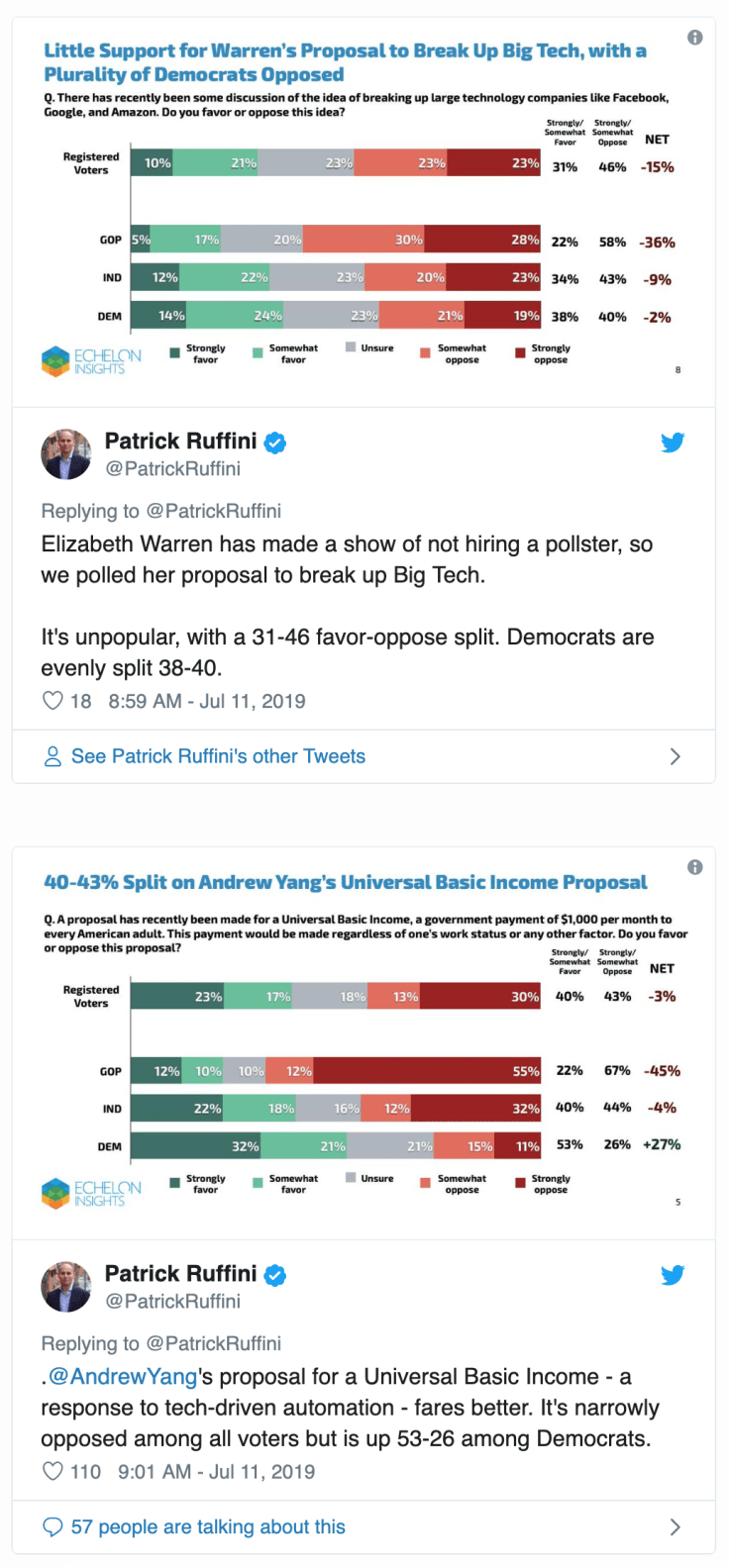Click the verified badge next to Patrick Ruffini
729x1568 pixels.
274,442
